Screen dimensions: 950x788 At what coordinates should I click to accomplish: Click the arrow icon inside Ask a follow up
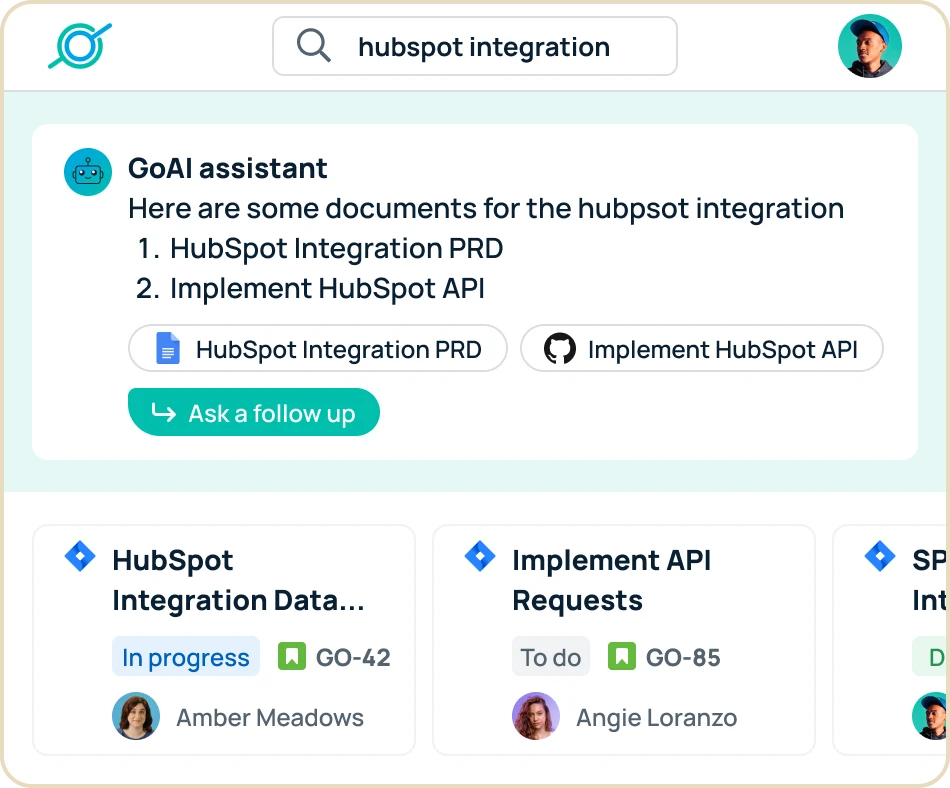click(163, 411)
